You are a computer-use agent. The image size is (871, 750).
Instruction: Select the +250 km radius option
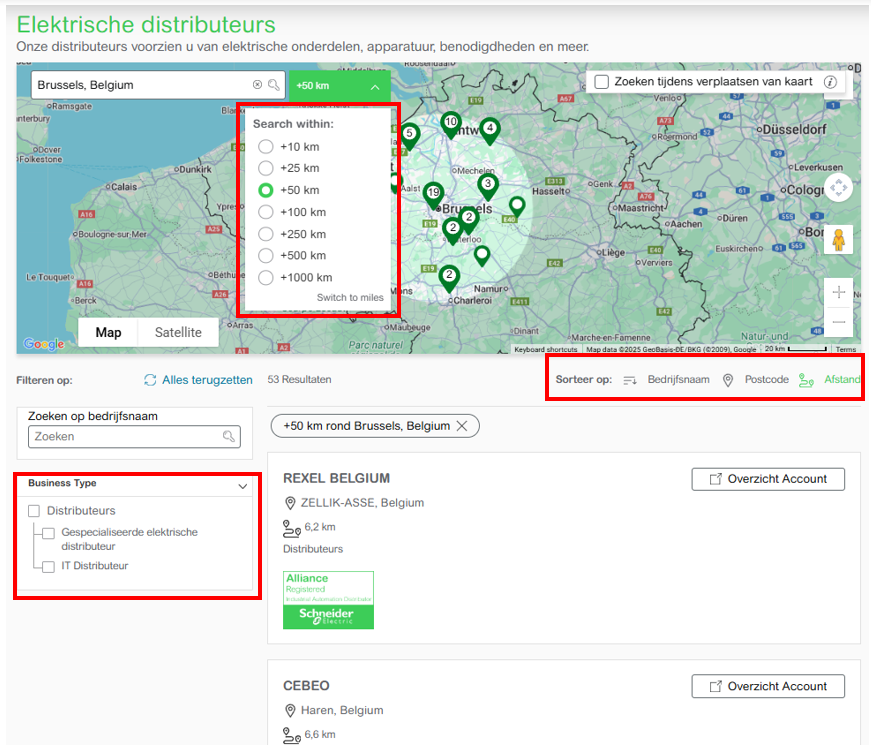pyautogui.click(x=266, y=234)
